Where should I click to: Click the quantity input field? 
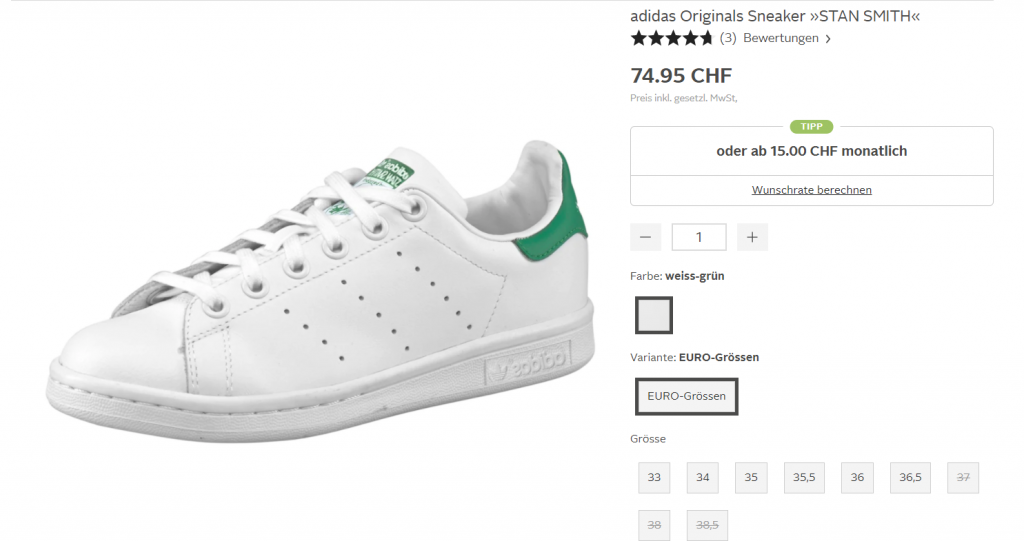tap(698, 237)
